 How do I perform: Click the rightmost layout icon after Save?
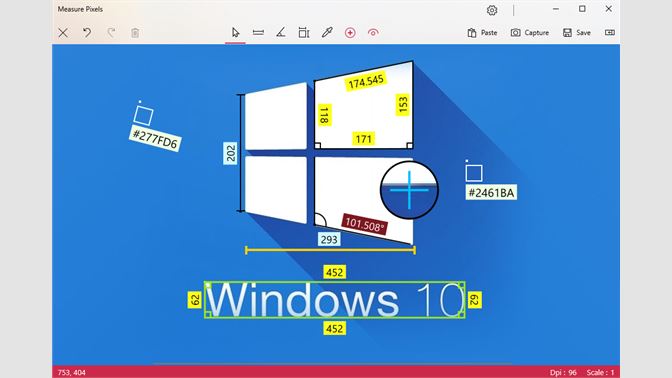(x=609, y=33)
